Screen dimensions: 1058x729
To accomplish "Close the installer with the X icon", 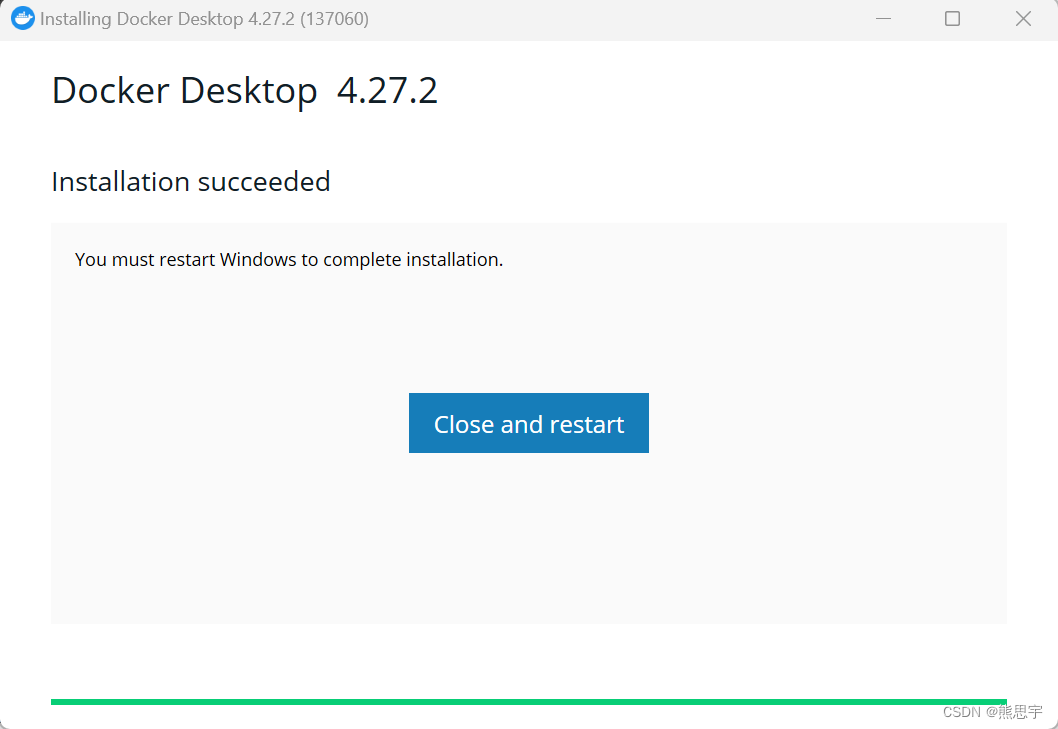I will pyautogui.click(x=1023, y=18).
